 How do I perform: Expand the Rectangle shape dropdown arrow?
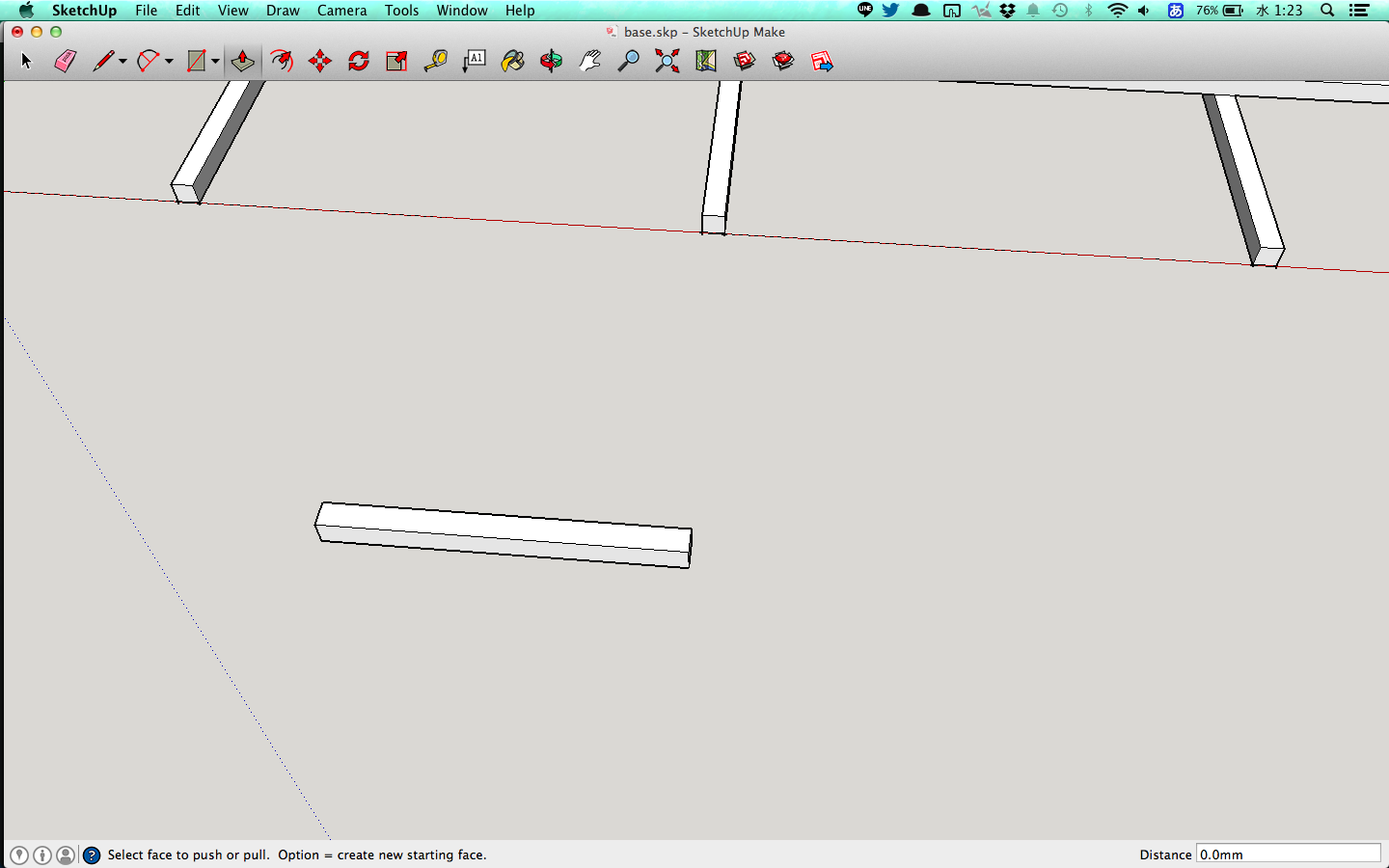pyautogui.click(x=215, y=62)
